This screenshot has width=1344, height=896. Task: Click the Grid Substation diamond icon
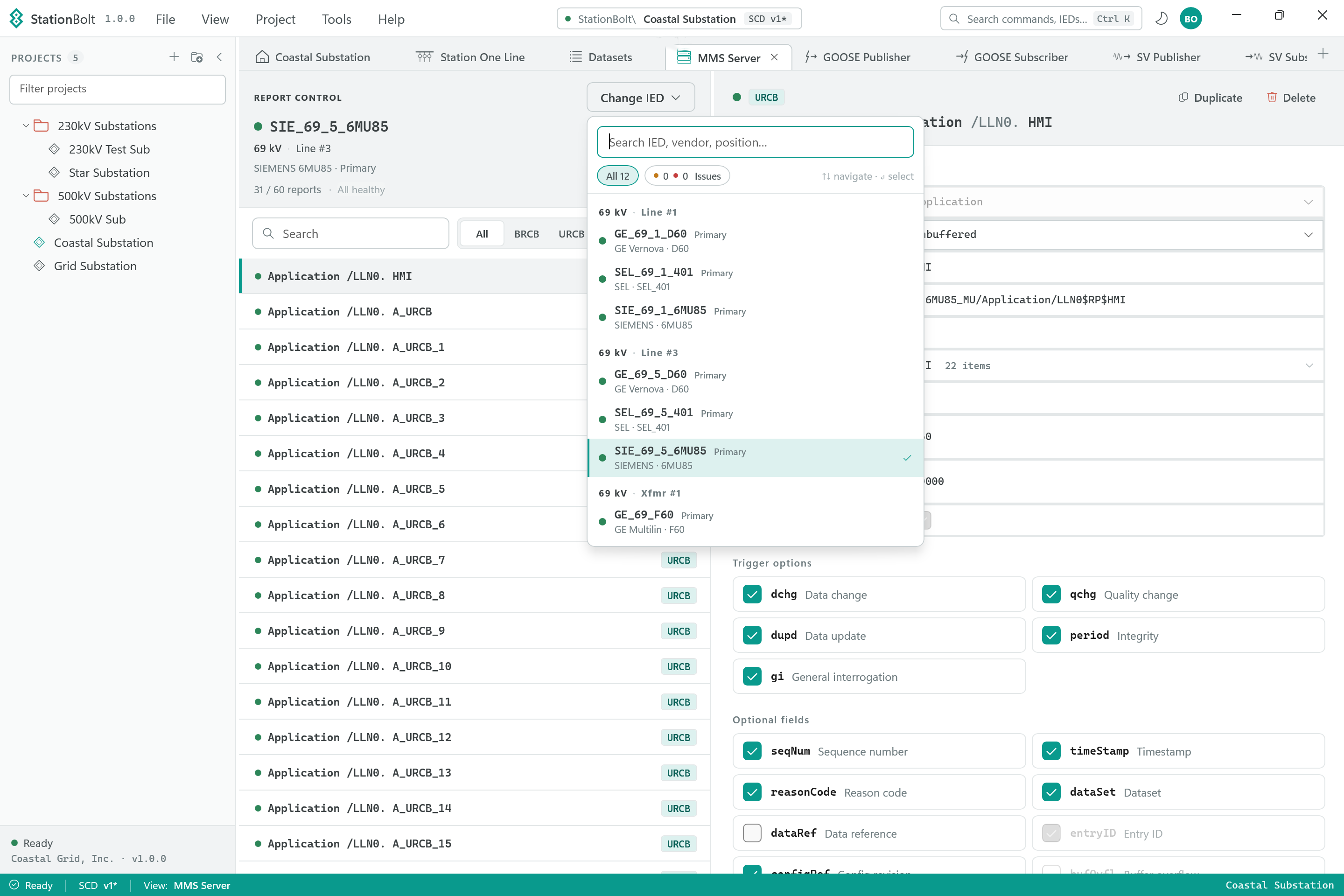point(39,266)
